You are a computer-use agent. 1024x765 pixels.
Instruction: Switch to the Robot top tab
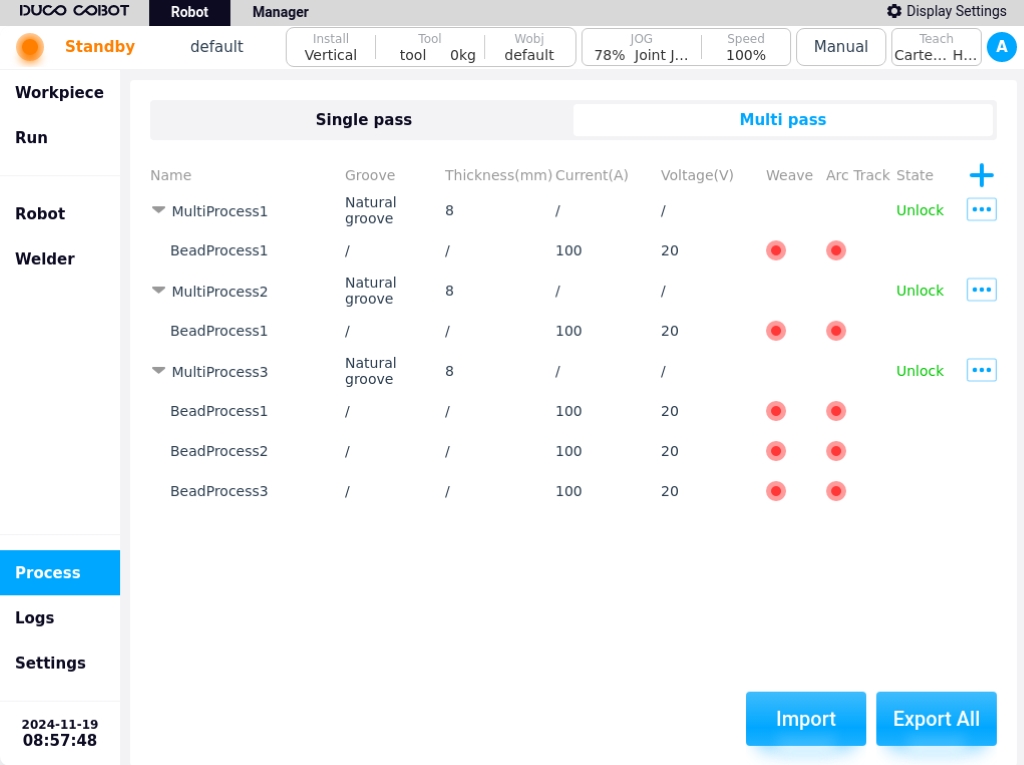(x=189, y=12)
